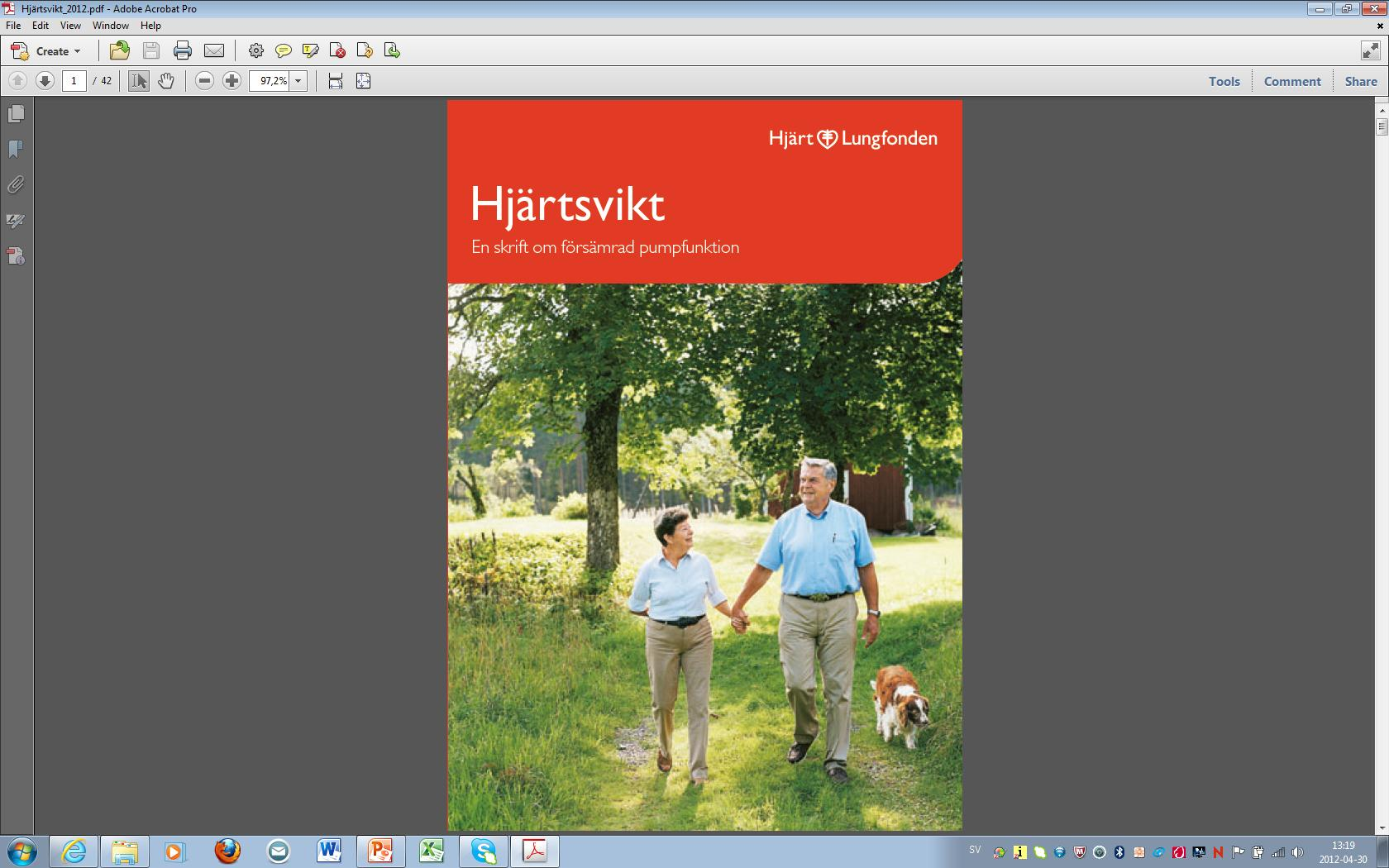This screenshot has height=868, width=1389.
Task: Activate the hand pan tool
Action: point(166,81)
